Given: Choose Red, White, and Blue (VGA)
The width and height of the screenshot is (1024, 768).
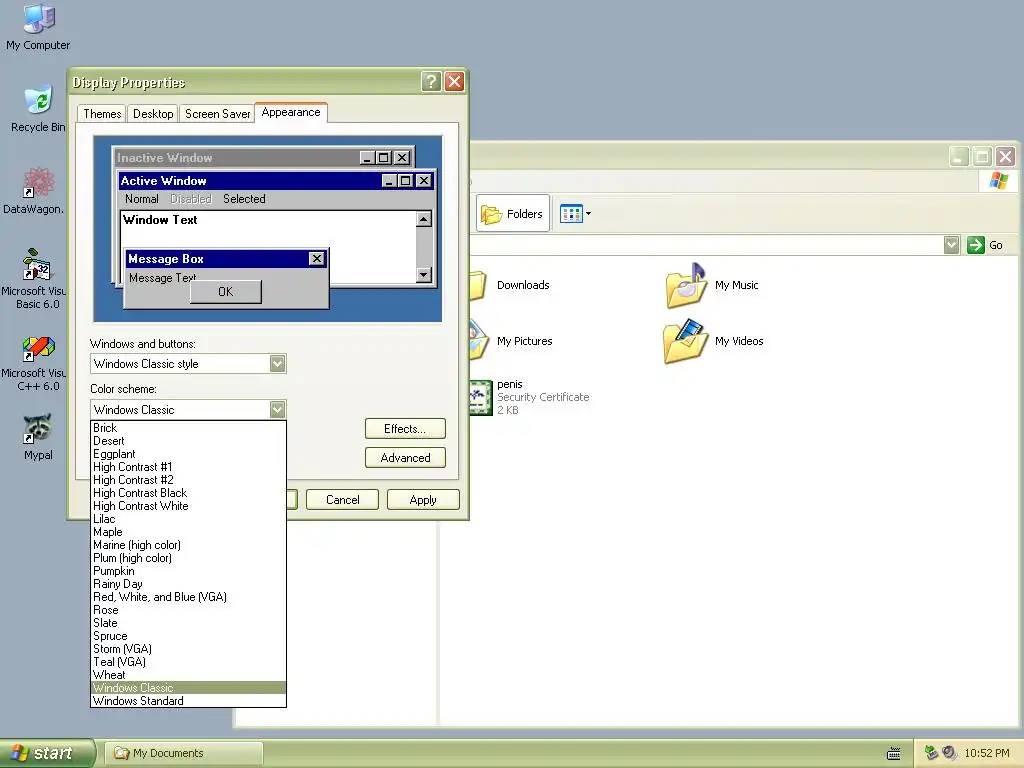Looking at the screenshot, I should pyautogui.click(x=188, y=597).
